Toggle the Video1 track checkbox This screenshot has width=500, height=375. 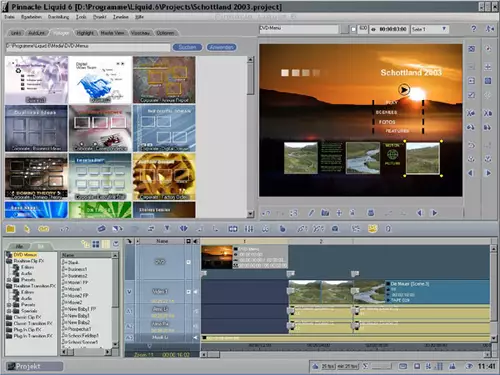[188, 292]
